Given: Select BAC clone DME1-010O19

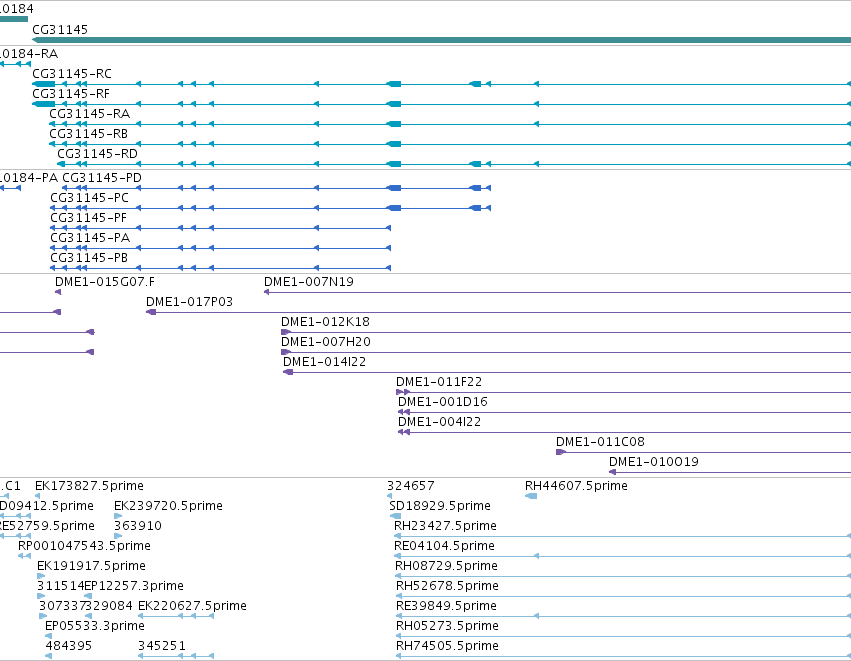Looking at the screenshot, I should [653, 463].
